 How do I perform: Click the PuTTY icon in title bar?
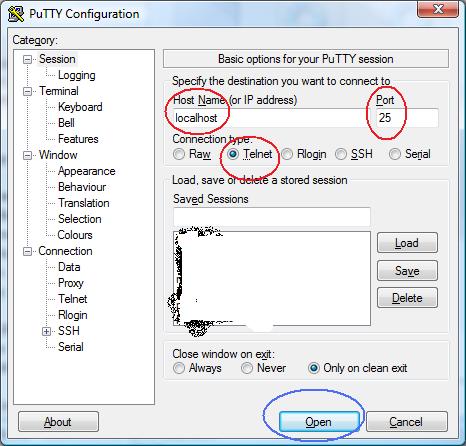16,14
